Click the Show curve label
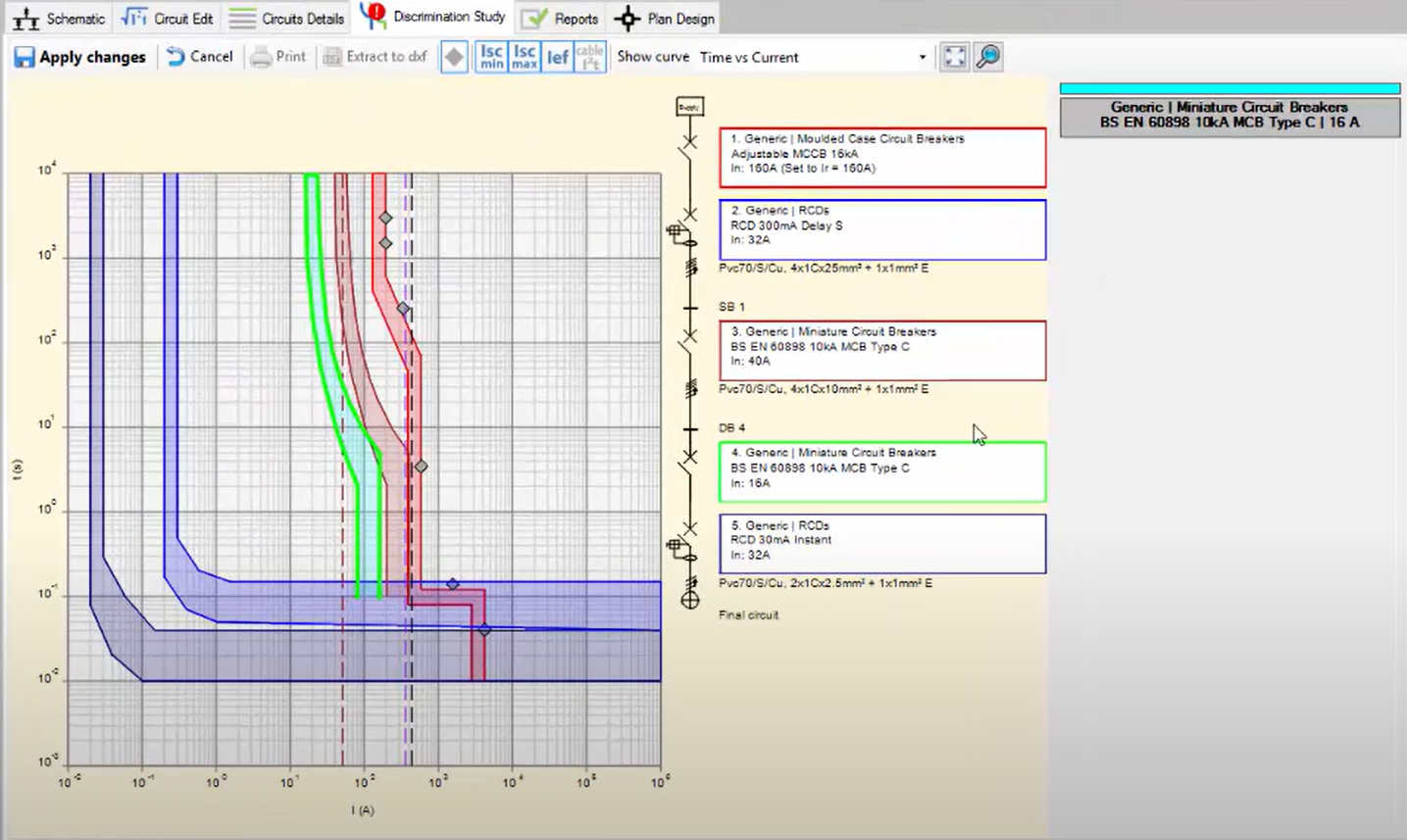1407x840 pixels. coord(653,57)
